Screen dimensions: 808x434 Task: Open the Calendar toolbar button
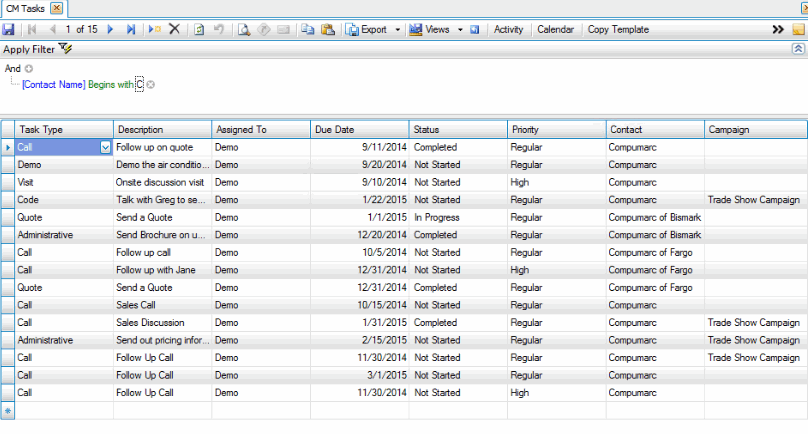pos(555,30)
